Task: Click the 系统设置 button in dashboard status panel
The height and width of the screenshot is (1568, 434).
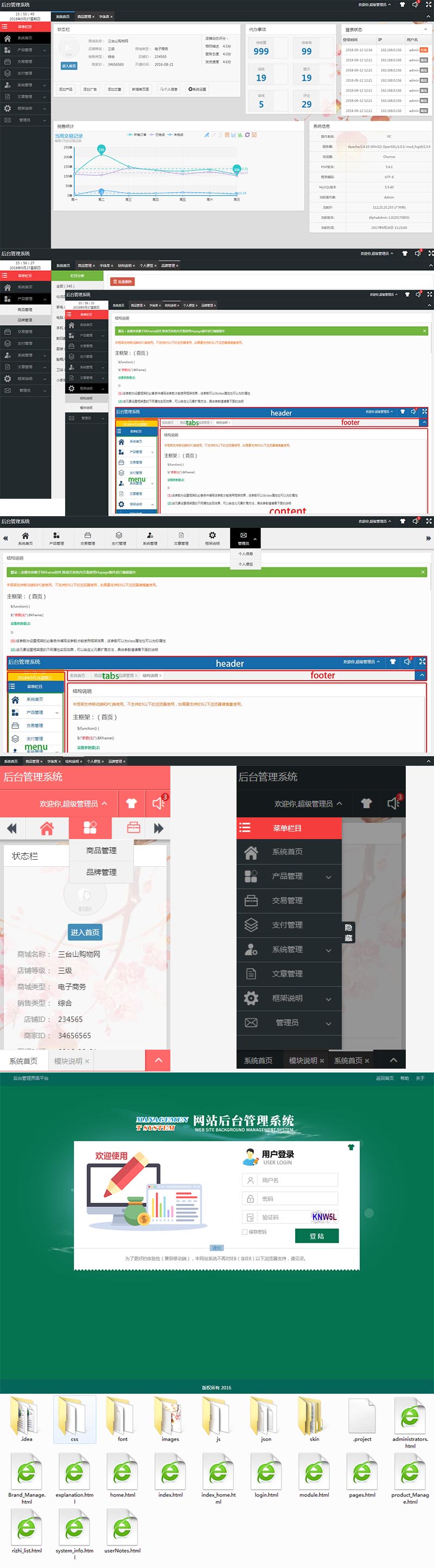Action: (x=196, y=89)
